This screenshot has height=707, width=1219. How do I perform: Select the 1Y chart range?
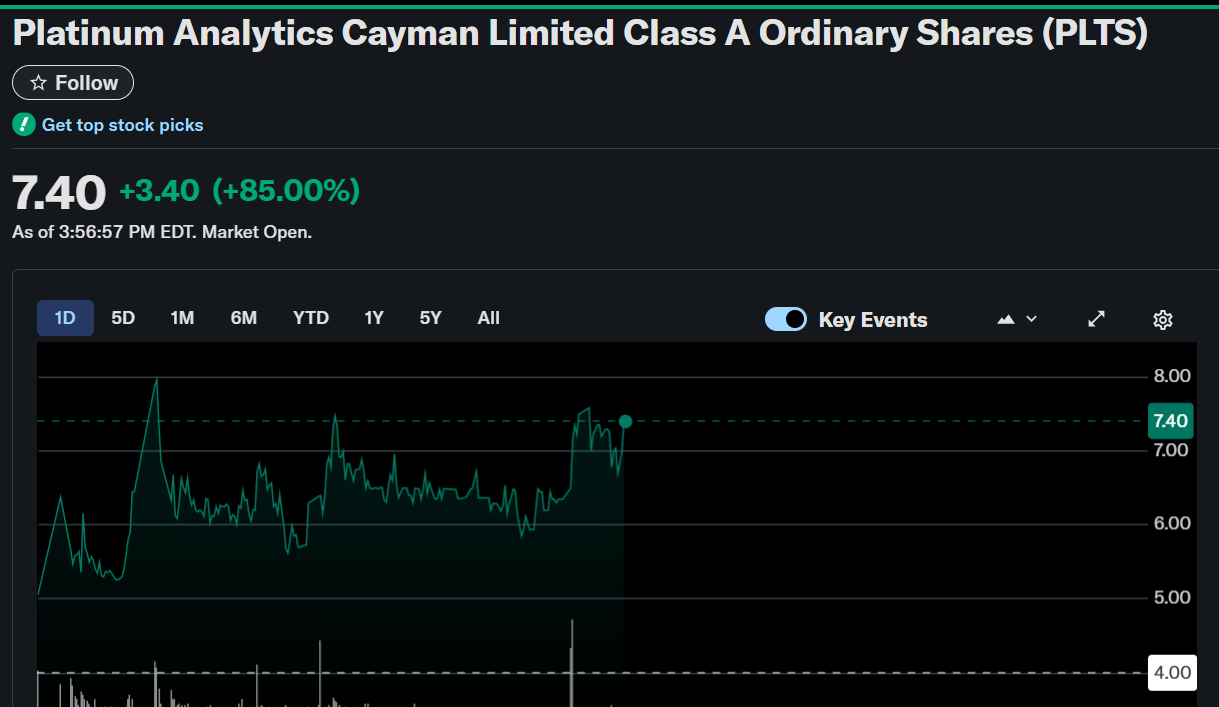tap(374, 318)
